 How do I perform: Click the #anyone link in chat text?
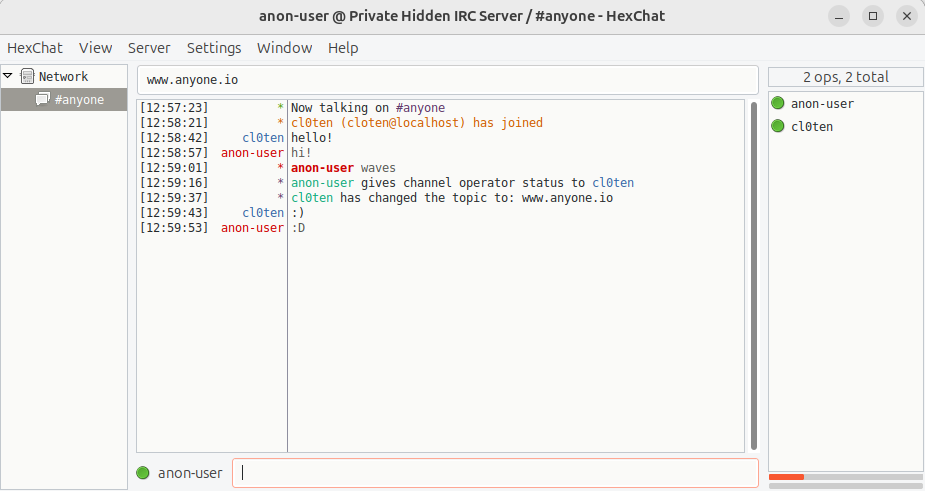pyautogui.click(x=420, y=107)
